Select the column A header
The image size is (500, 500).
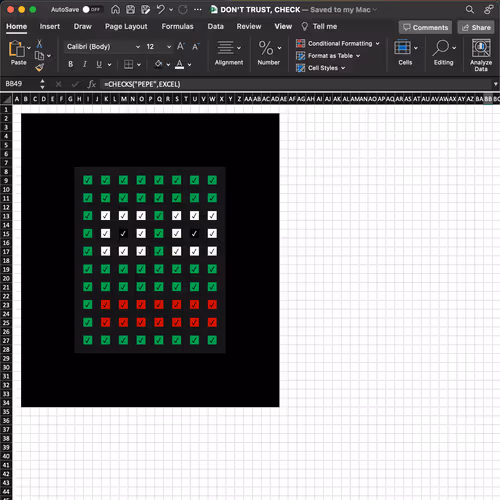[17, 99]
